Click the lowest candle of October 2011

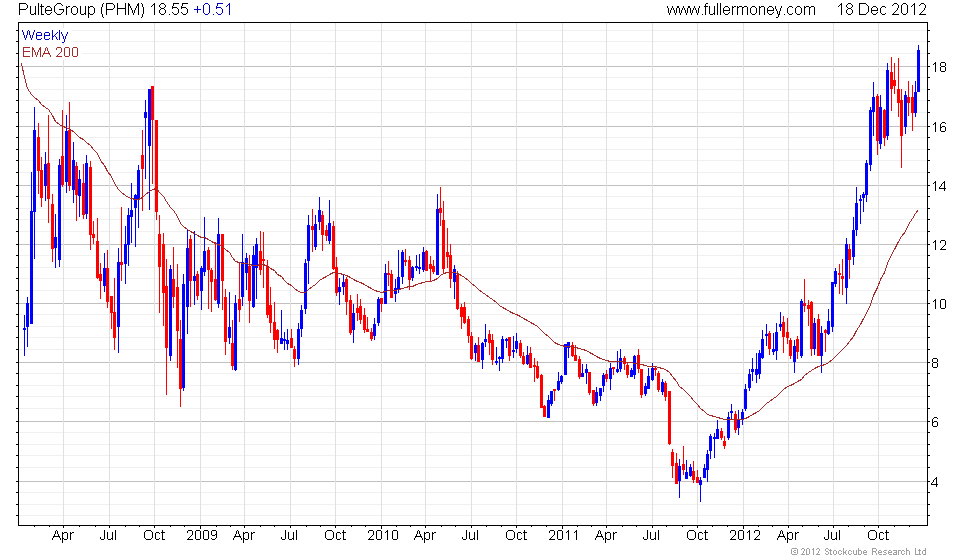click(x=701, y=490)
